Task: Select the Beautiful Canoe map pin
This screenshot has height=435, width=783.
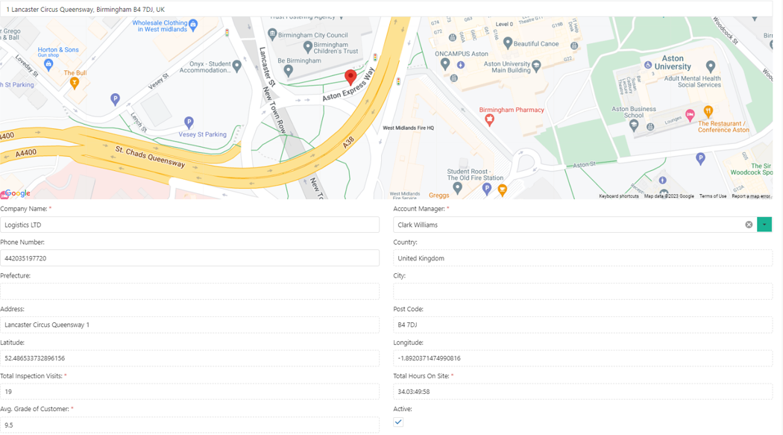Action: [507, 43]
